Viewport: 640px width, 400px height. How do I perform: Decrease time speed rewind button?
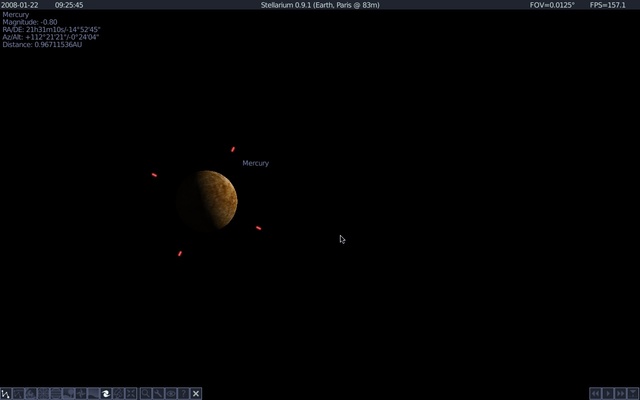[596, 393]
